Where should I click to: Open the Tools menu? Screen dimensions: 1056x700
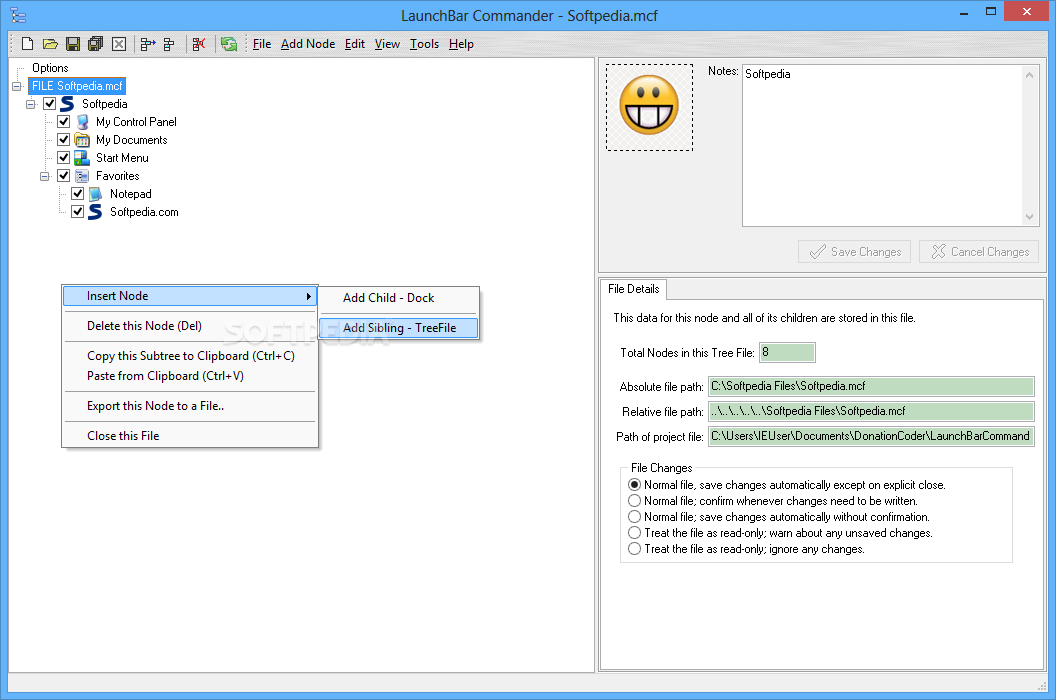pyautogui.click(x=424, y=44)
